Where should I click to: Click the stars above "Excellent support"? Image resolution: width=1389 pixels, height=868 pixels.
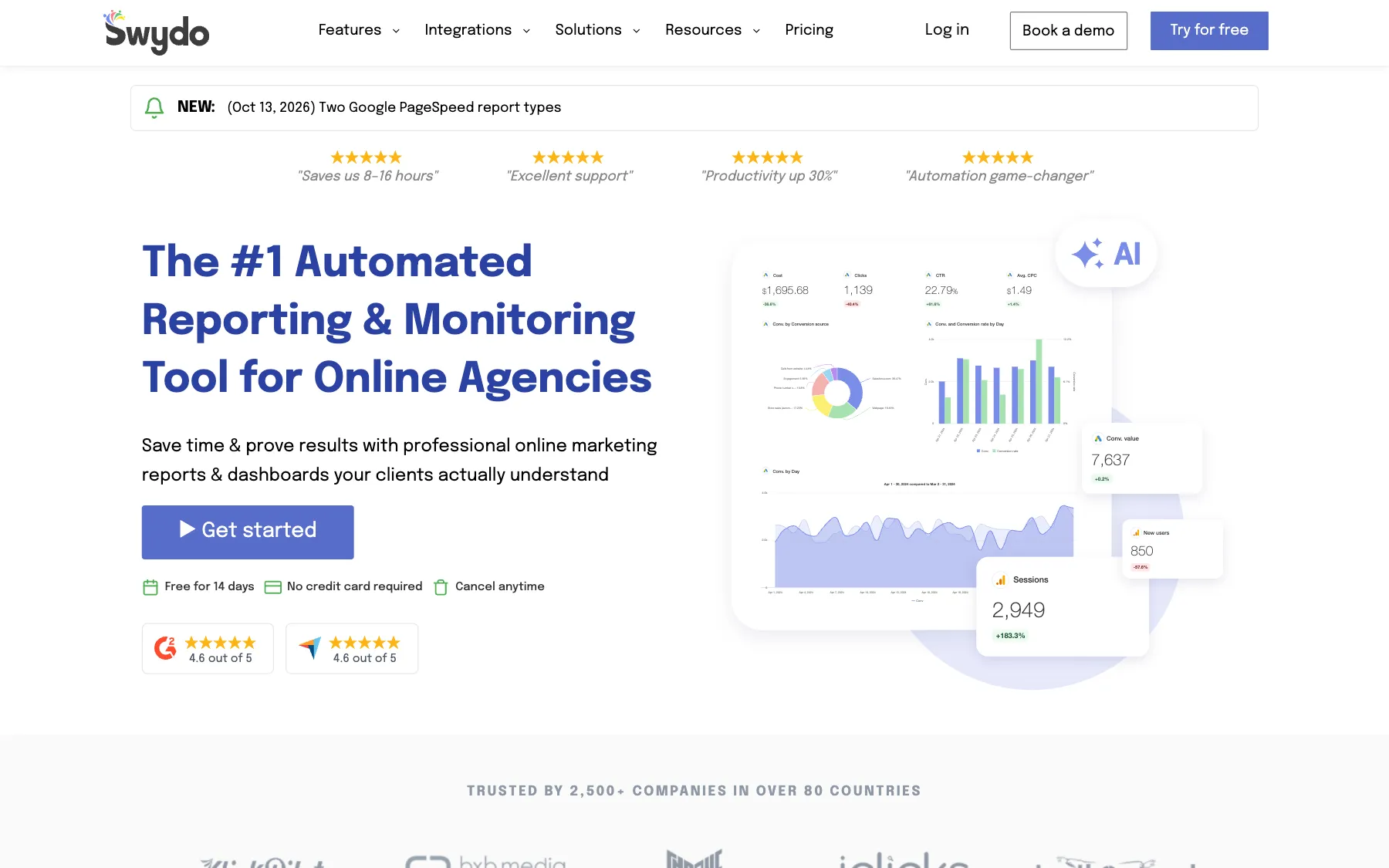[568, 157]
